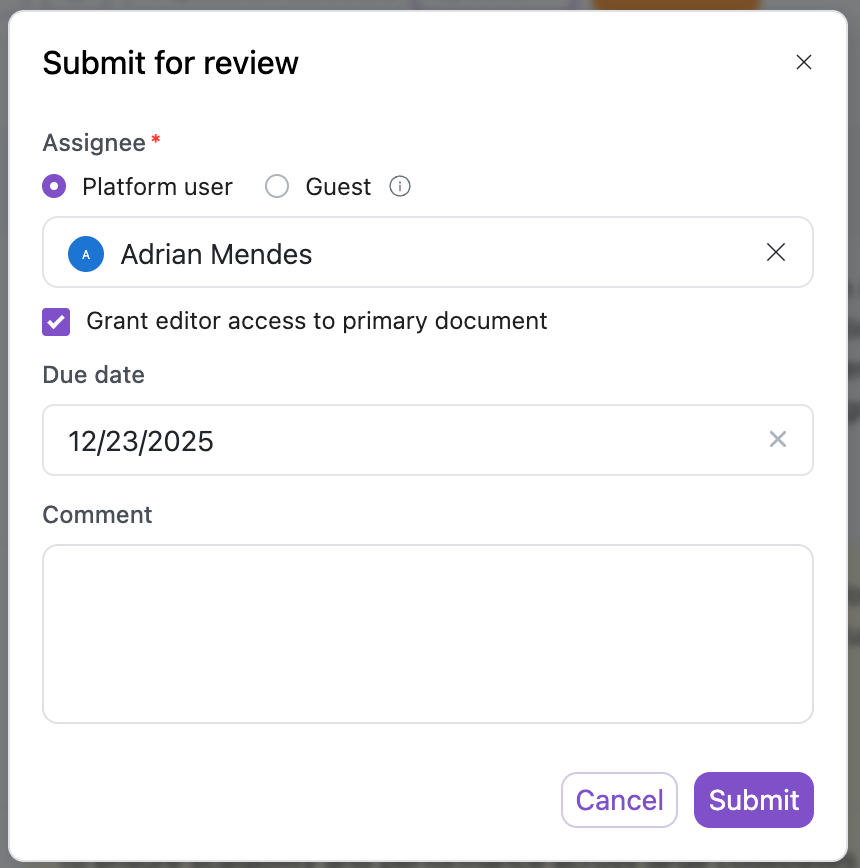Click the "Assignee" field label

[94, 143]
